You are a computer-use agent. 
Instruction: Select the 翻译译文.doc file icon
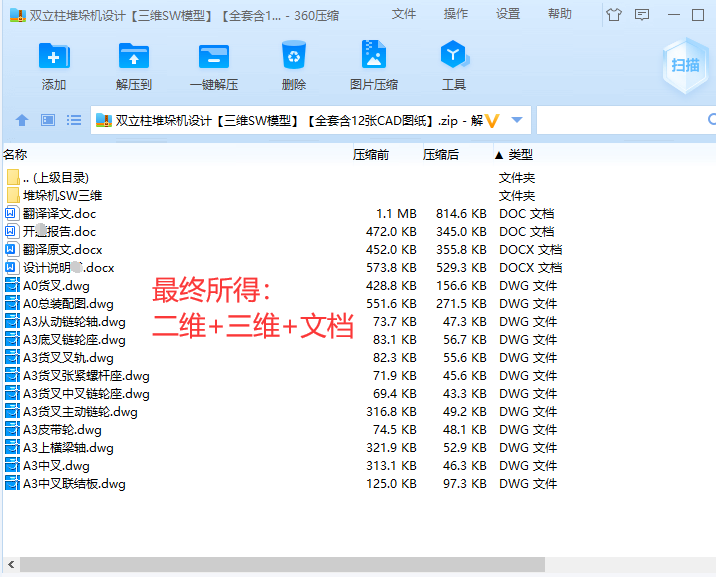[11, 213]
